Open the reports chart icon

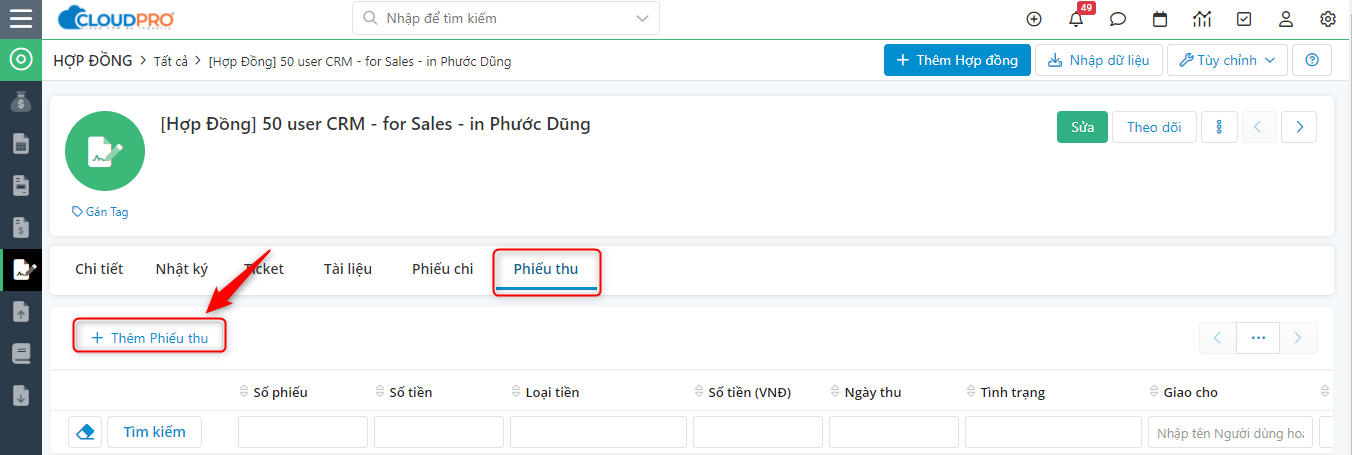tap(1202, 19)
